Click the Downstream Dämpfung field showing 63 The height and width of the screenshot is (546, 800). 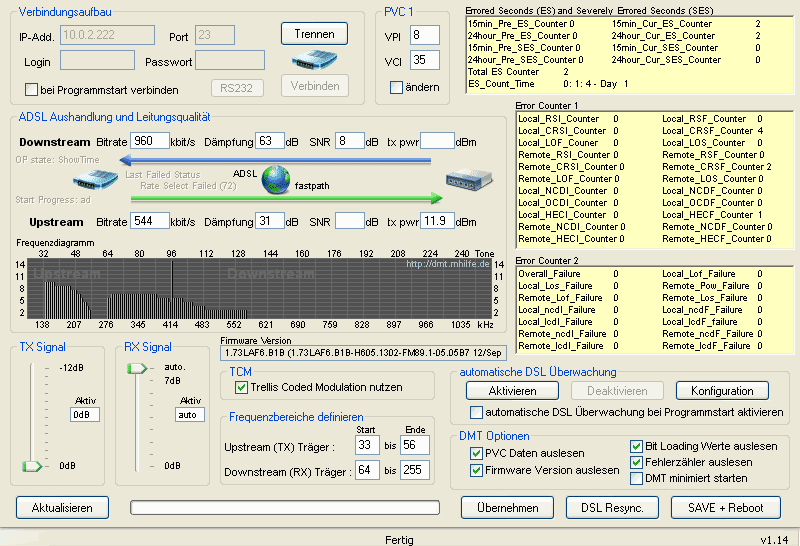(x=269, y=141)
